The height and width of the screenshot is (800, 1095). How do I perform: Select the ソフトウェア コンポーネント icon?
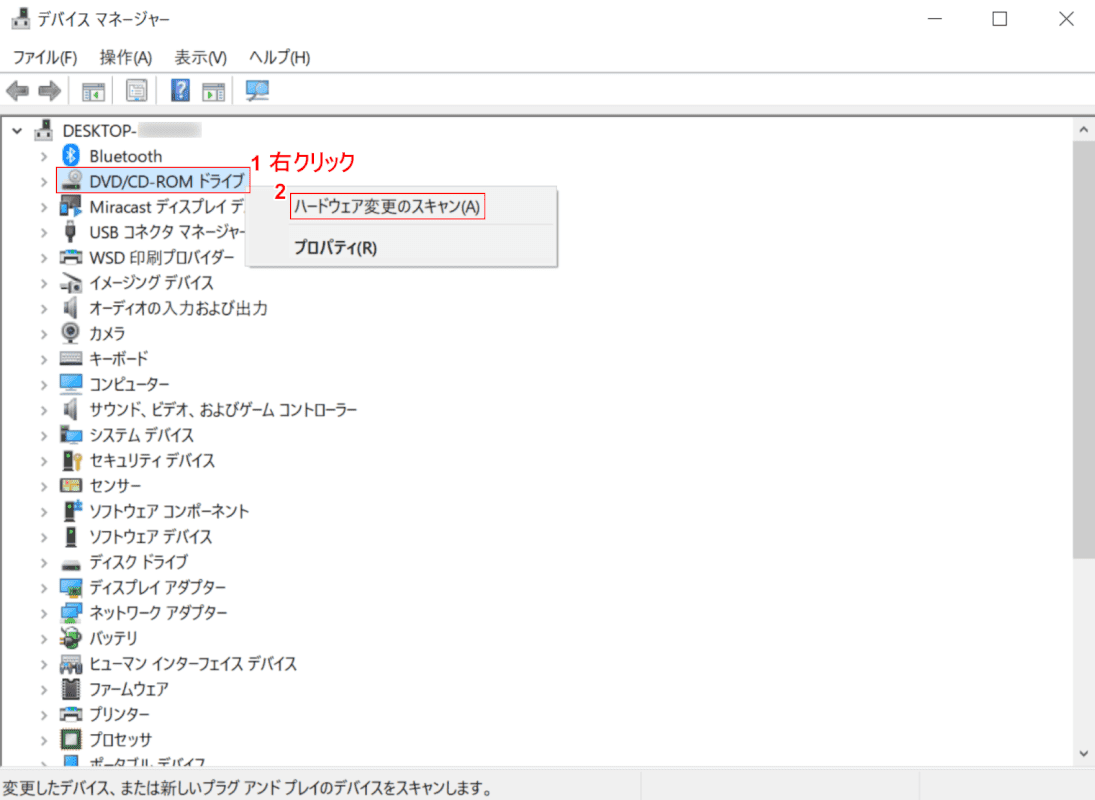point(72,511)
